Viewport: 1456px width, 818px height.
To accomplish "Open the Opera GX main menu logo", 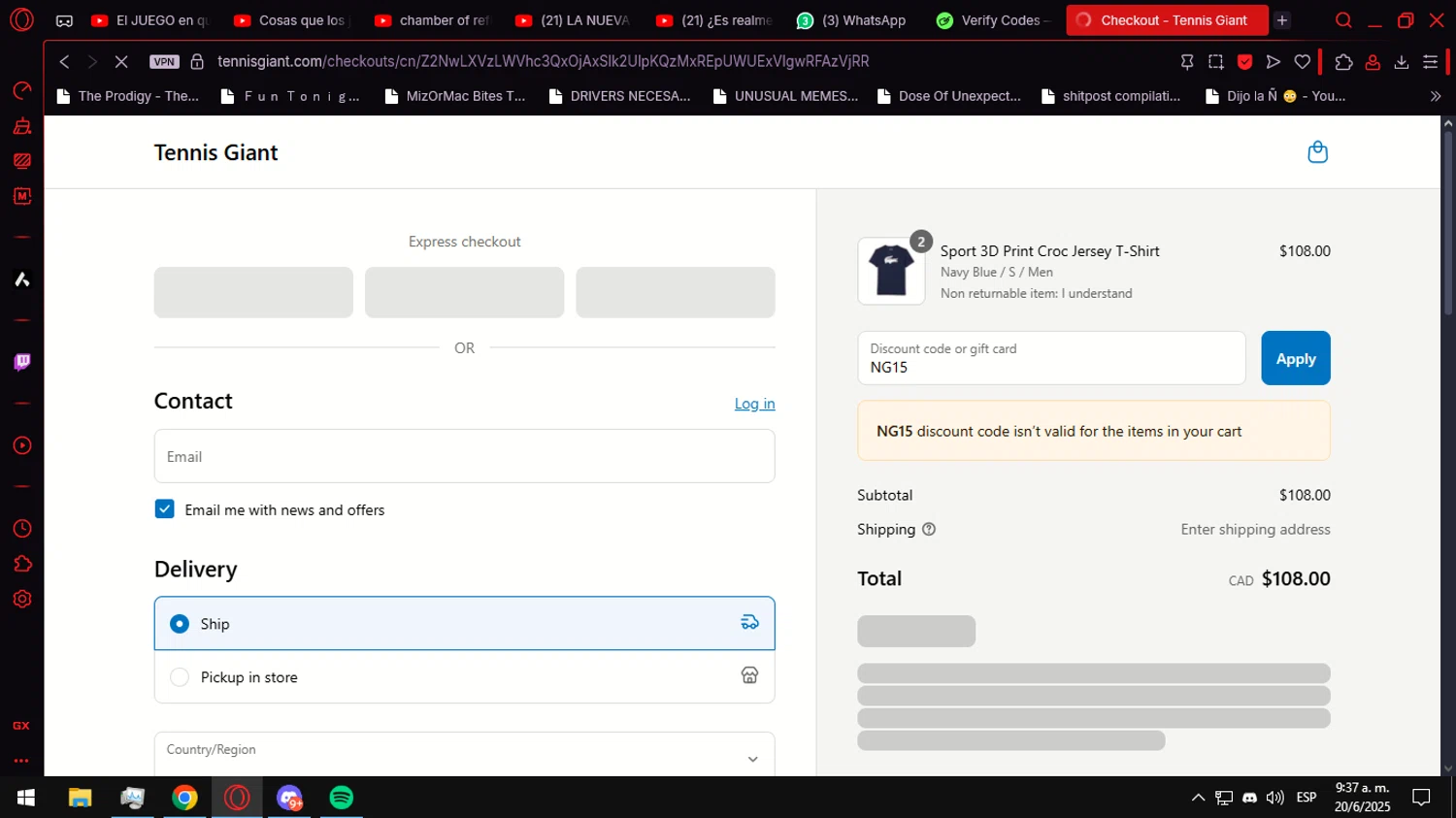I will 21,19.
